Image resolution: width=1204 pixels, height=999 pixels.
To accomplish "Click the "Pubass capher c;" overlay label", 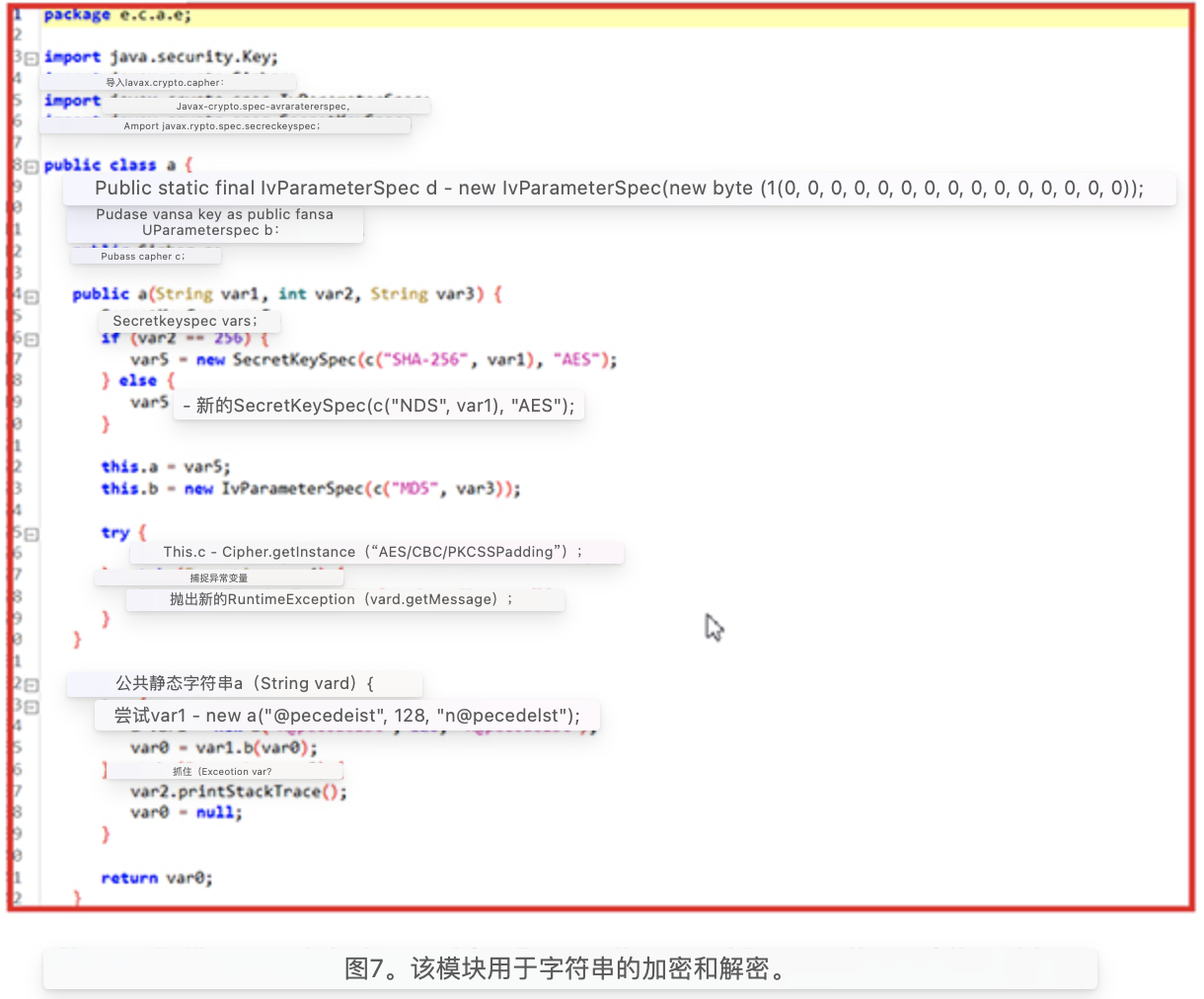I will pyautogui.click(x=143, y=257).
